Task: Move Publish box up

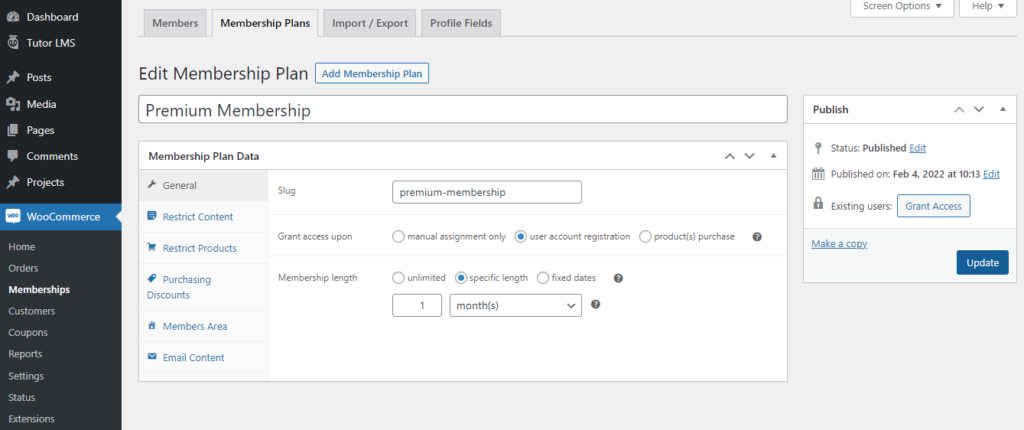Action: coord(959,109)
